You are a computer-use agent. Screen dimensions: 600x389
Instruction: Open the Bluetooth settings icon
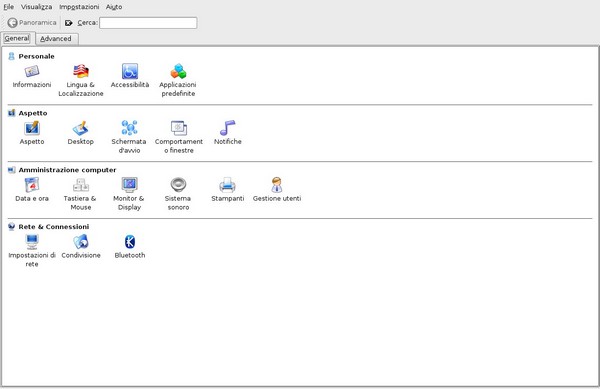(x=130, y=242)
